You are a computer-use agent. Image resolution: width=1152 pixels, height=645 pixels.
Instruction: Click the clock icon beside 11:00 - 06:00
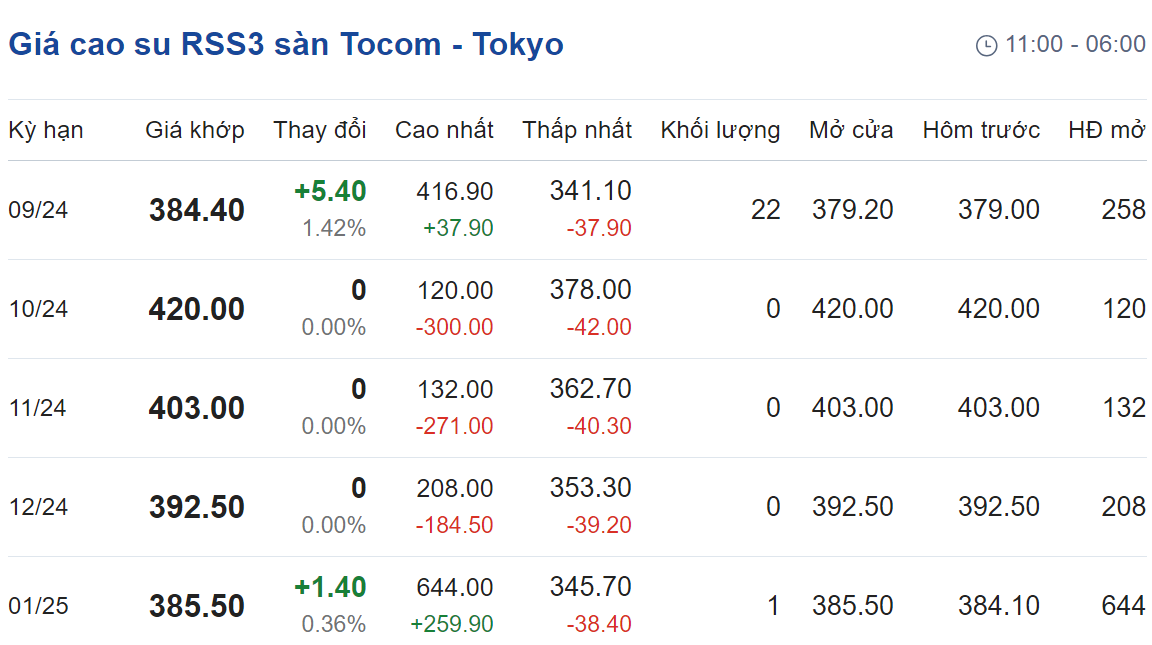coord(986,46)
